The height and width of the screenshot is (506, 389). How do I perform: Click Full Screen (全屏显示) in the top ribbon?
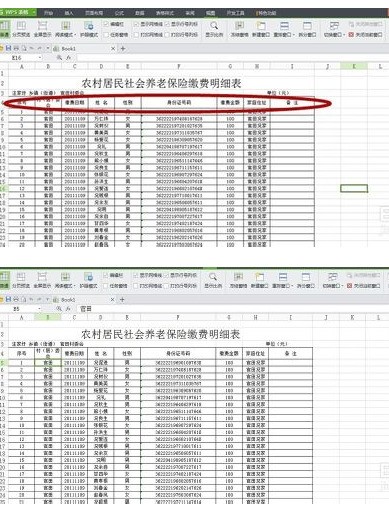(x=42, y=29)
